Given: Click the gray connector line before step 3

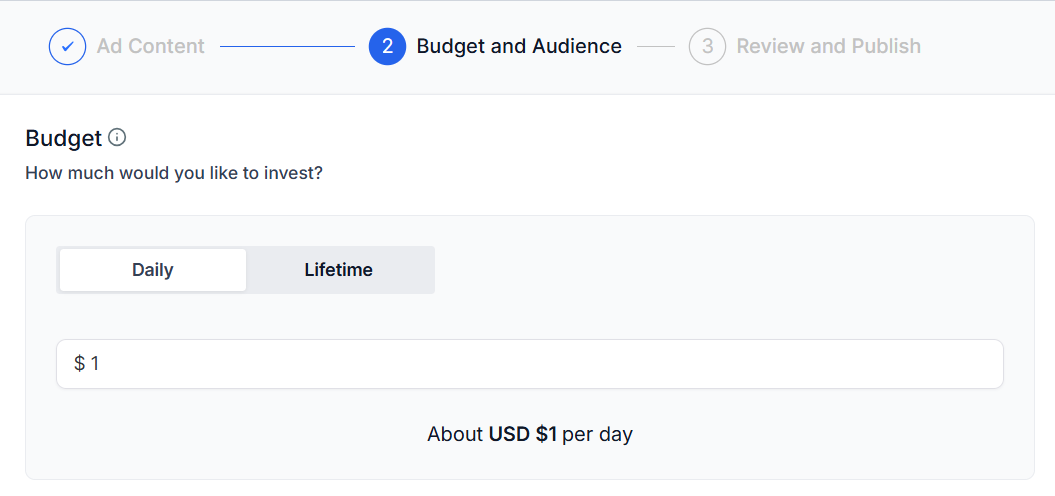Looking at the screenshot, I should click(655, 46).
